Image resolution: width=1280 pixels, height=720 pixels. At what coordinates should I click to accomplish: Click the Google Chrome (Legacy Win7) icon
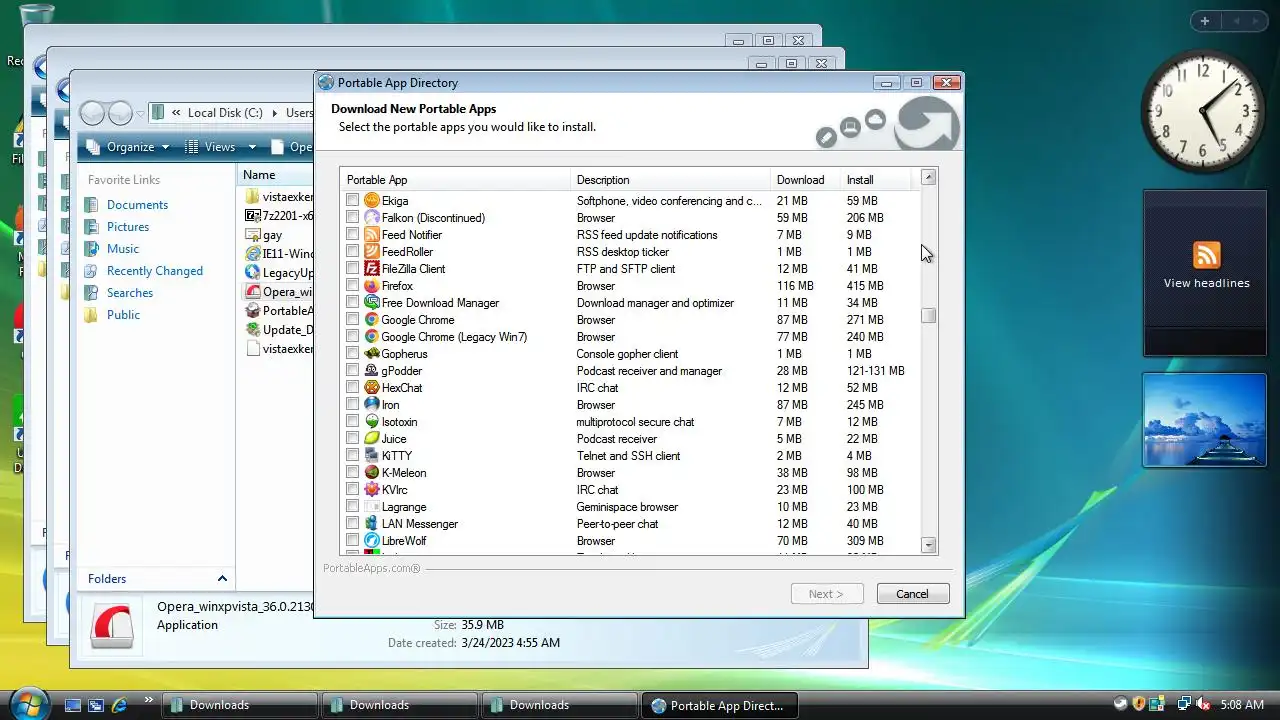pyautogui.click(x=372, y=337)
